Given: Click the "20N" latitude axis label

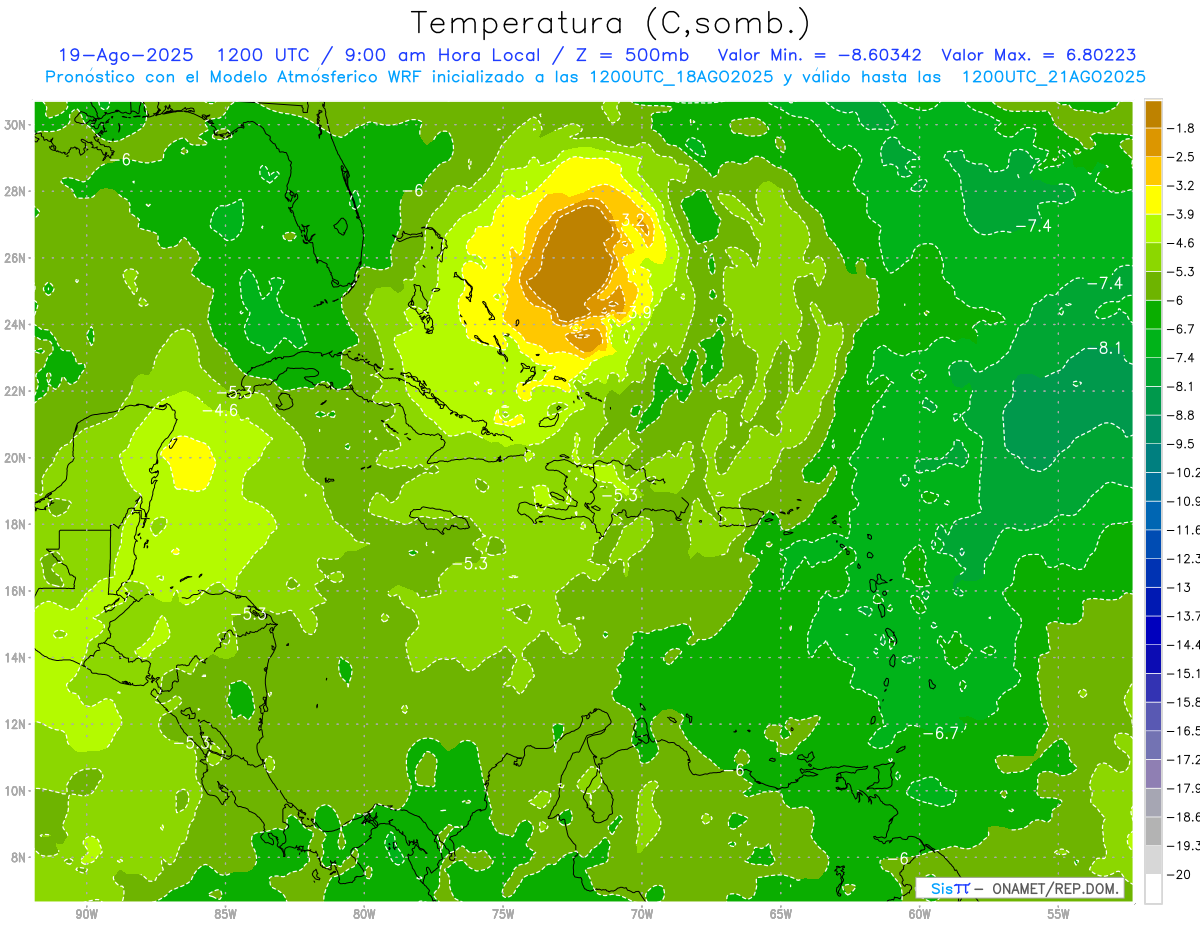Looking at the screenshot, I should (17, 458).
